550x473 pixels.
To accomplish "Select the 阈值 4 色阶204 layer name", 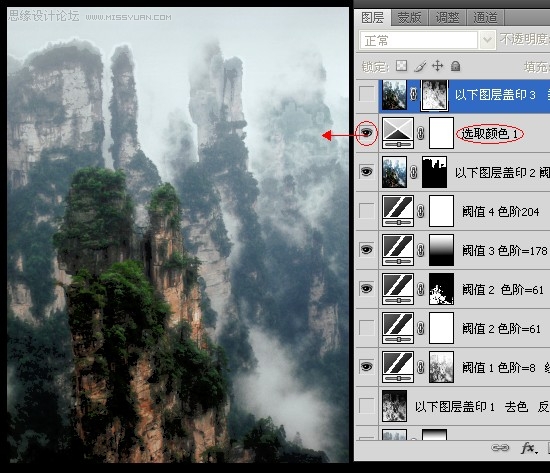I will (501, 212).
